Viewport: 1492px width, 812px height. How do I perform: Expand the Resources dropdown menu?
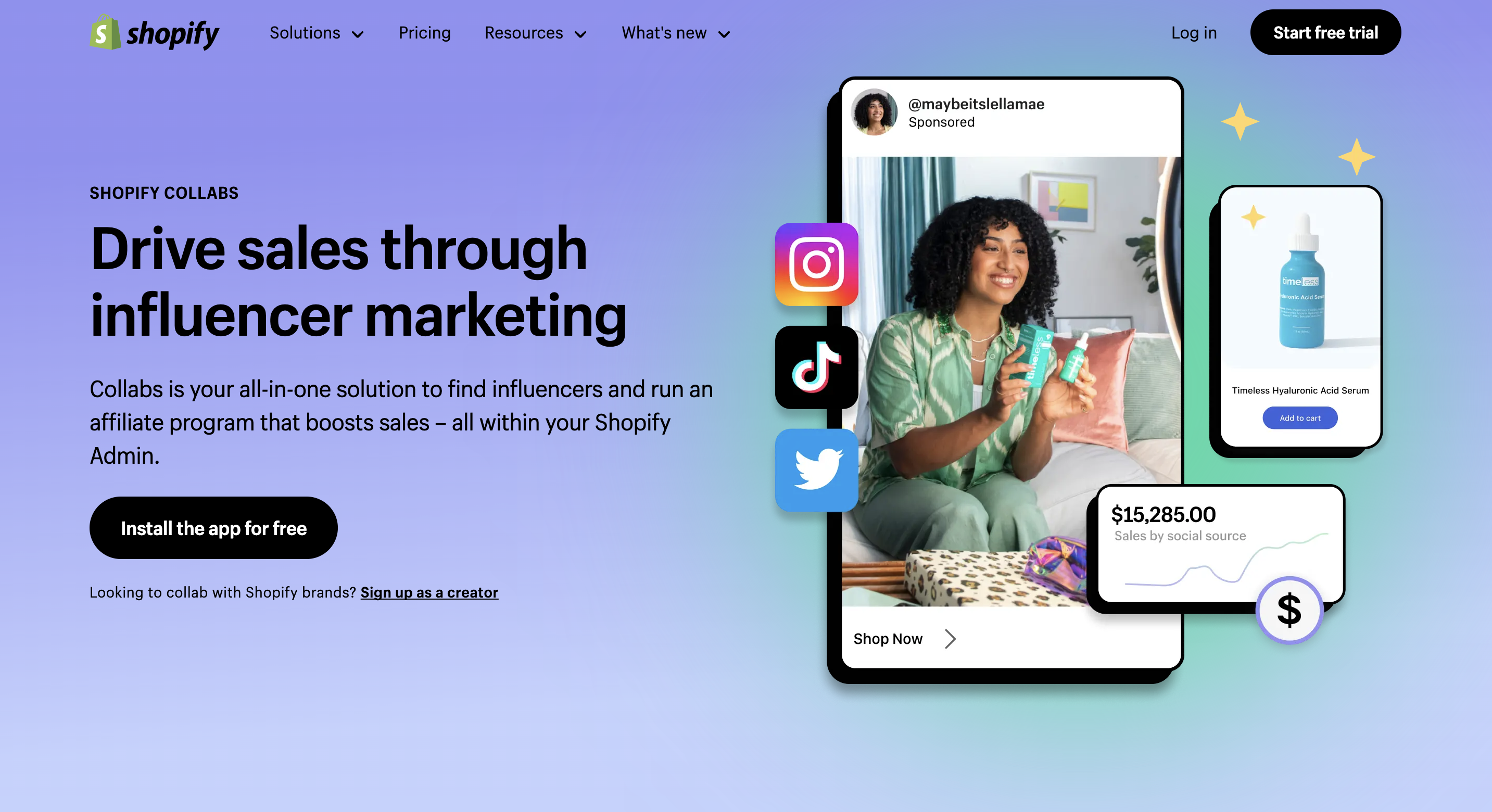535,32
